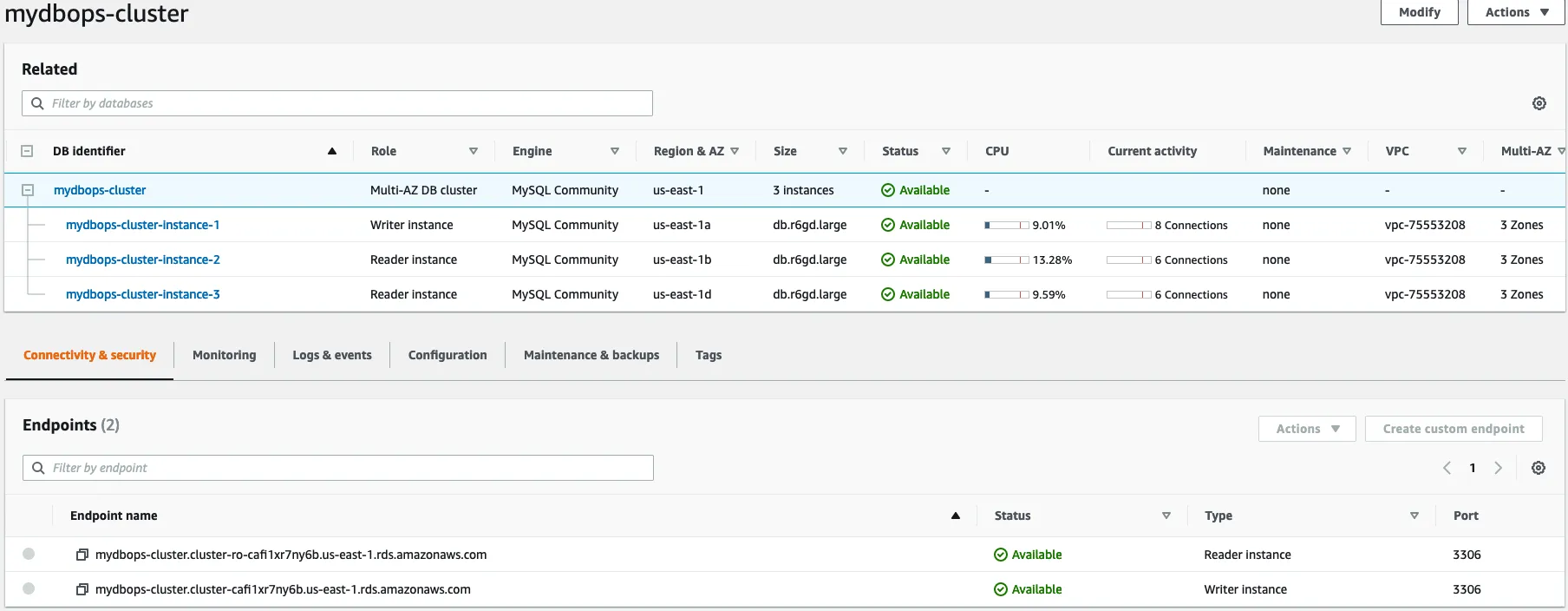The height and width of the screenshot is (611, 1568).
Task: Sort by Maintenance column
Action: [x=1347, y=151]
